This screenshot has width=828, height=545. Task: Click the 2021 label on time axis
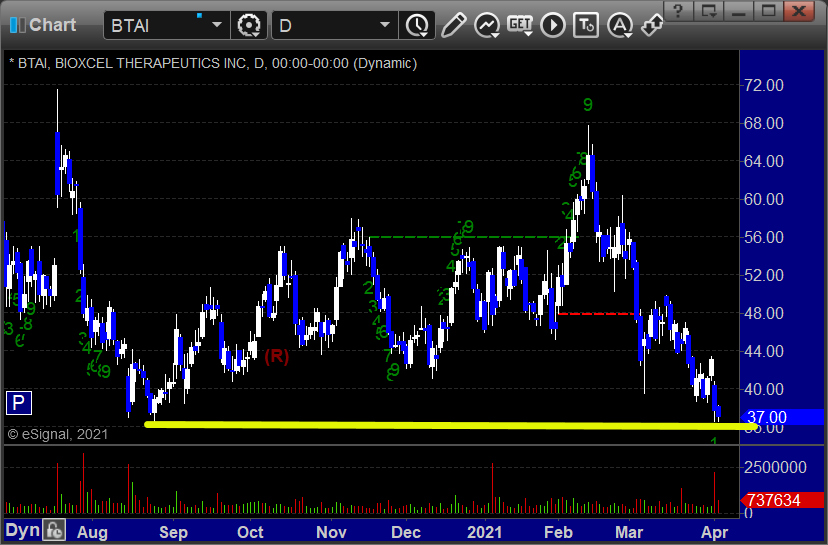point(485,532)
